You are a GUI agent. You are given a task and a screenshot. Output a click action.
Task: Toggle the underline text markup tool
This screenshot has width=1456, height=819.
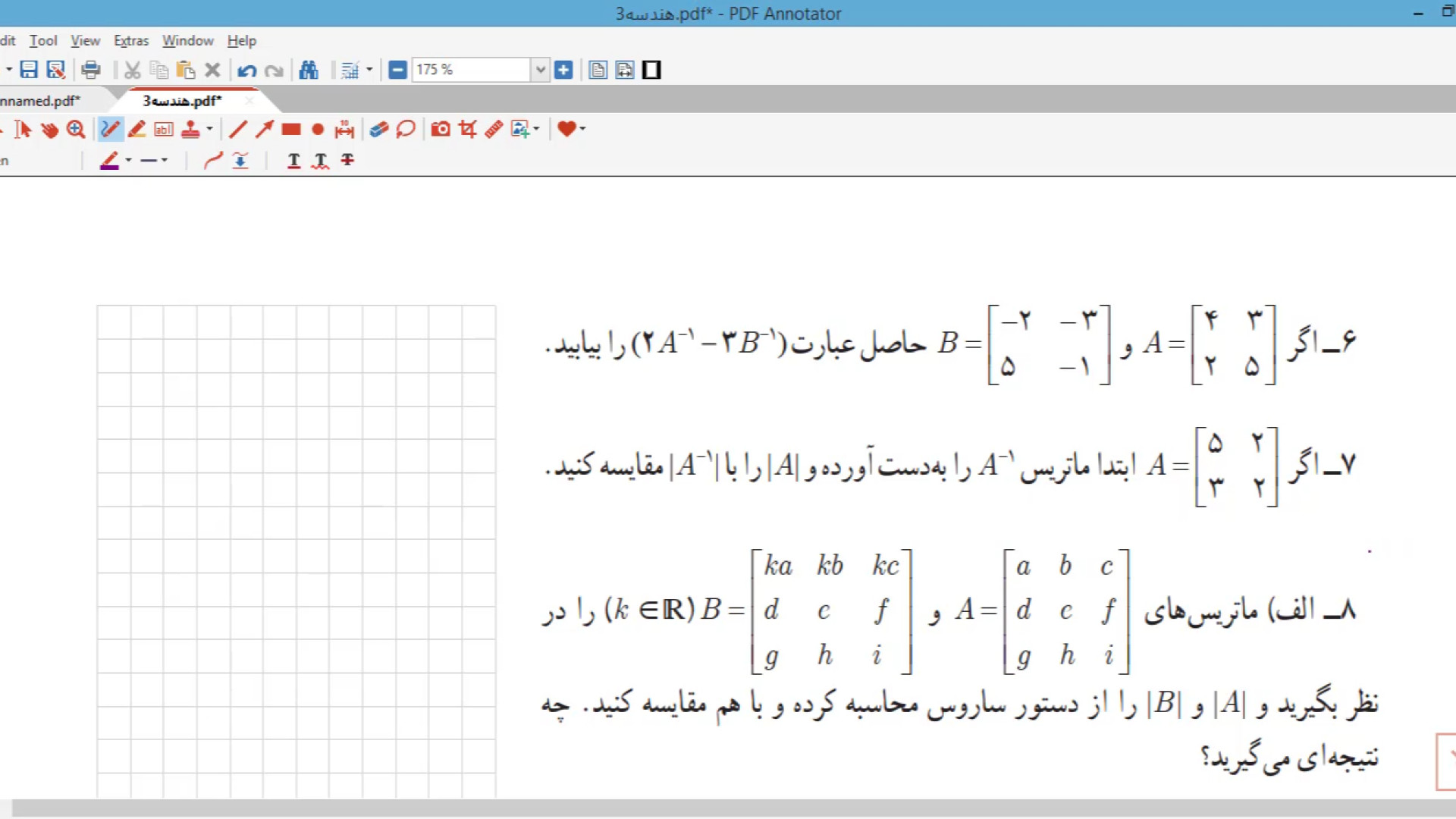[293, 160]
